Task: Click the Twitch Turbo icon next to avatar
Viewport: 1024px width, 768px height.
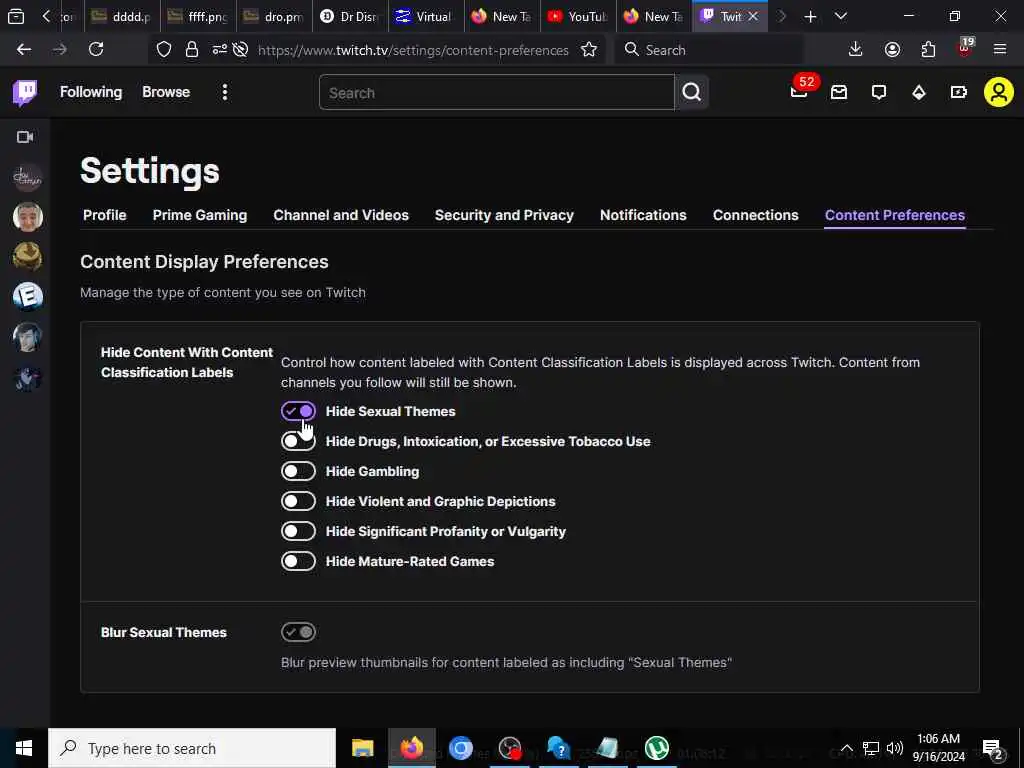Action: tap(959, 93)
